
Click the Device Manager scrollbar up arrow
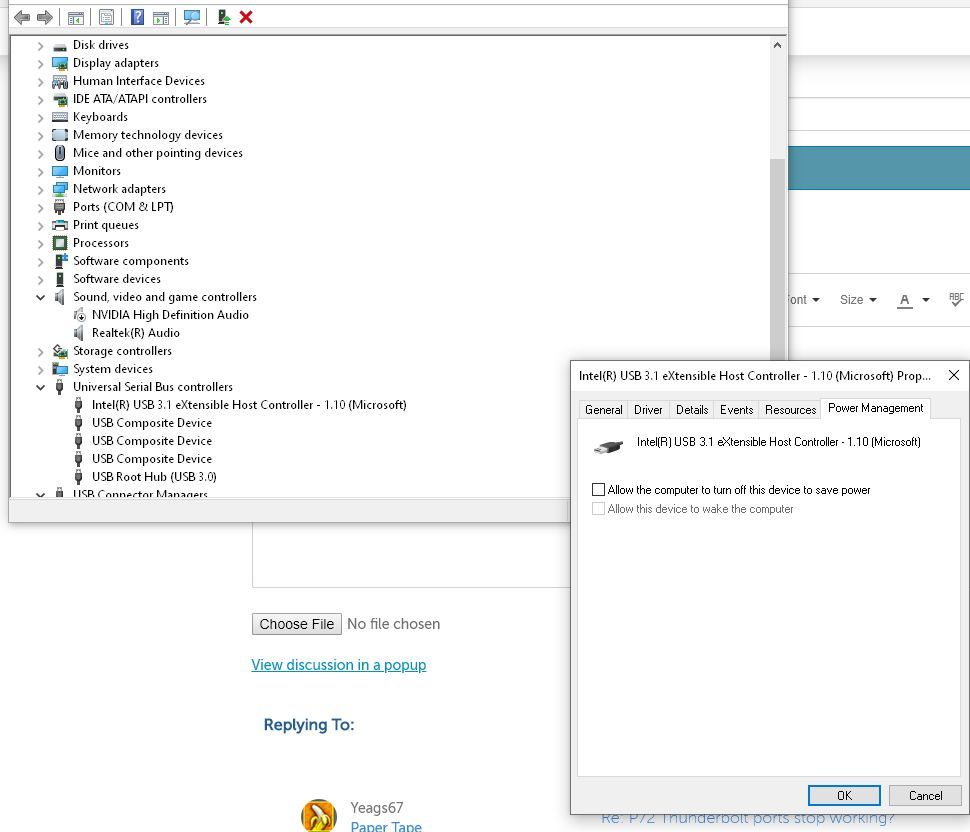[x=778, y=45]
